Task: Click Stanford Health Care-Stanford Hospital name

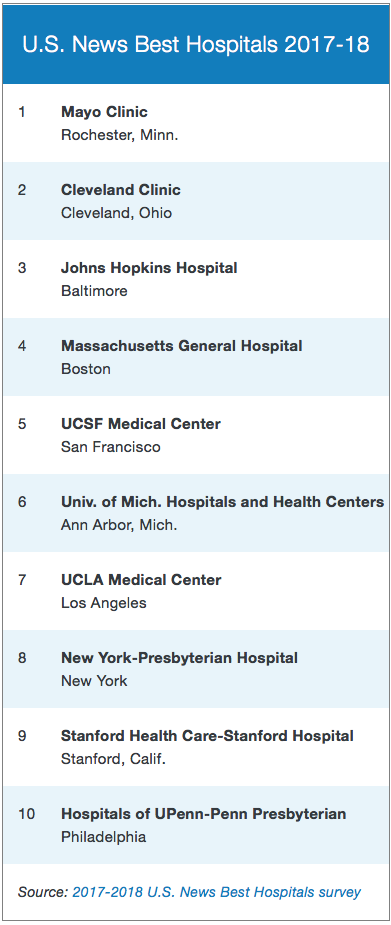Action: [208, 736]
